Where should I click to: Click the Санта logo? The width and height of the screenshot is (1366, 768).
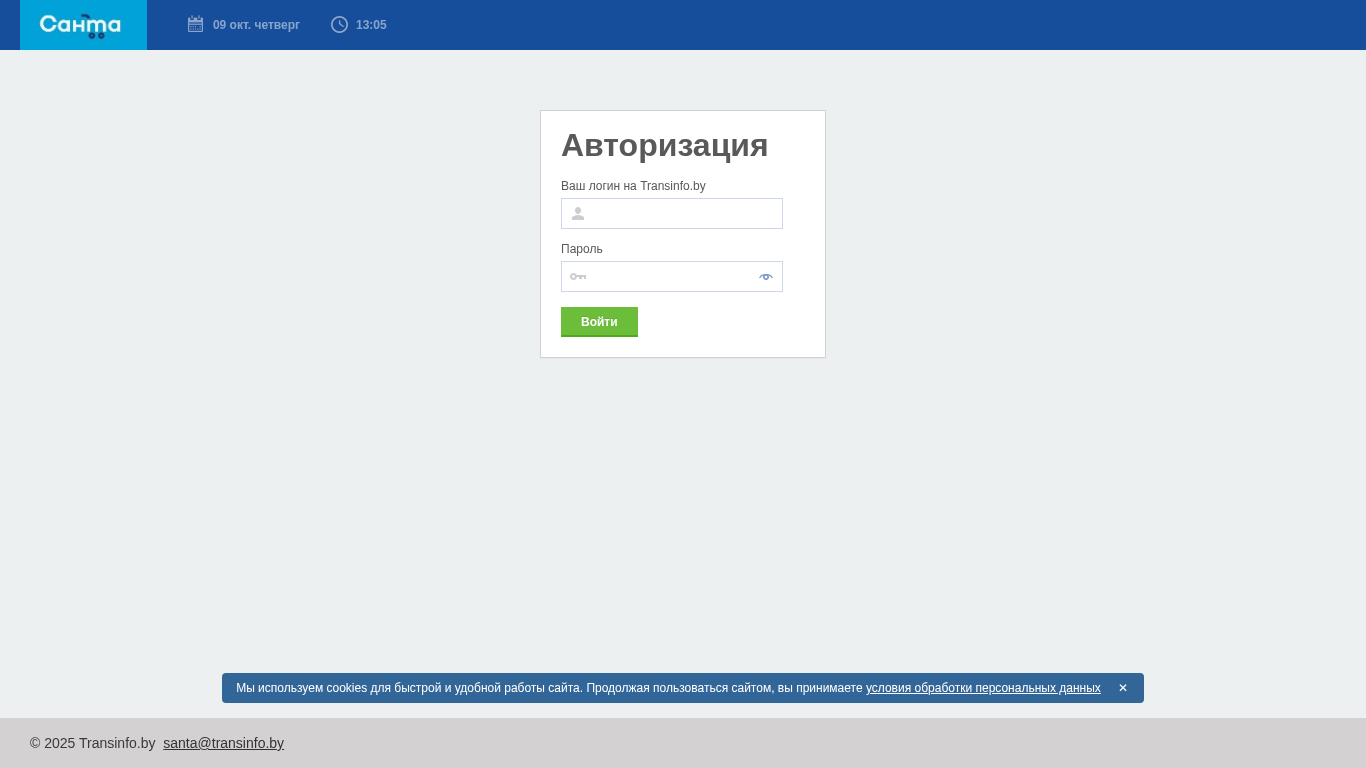tap(81, 25)
